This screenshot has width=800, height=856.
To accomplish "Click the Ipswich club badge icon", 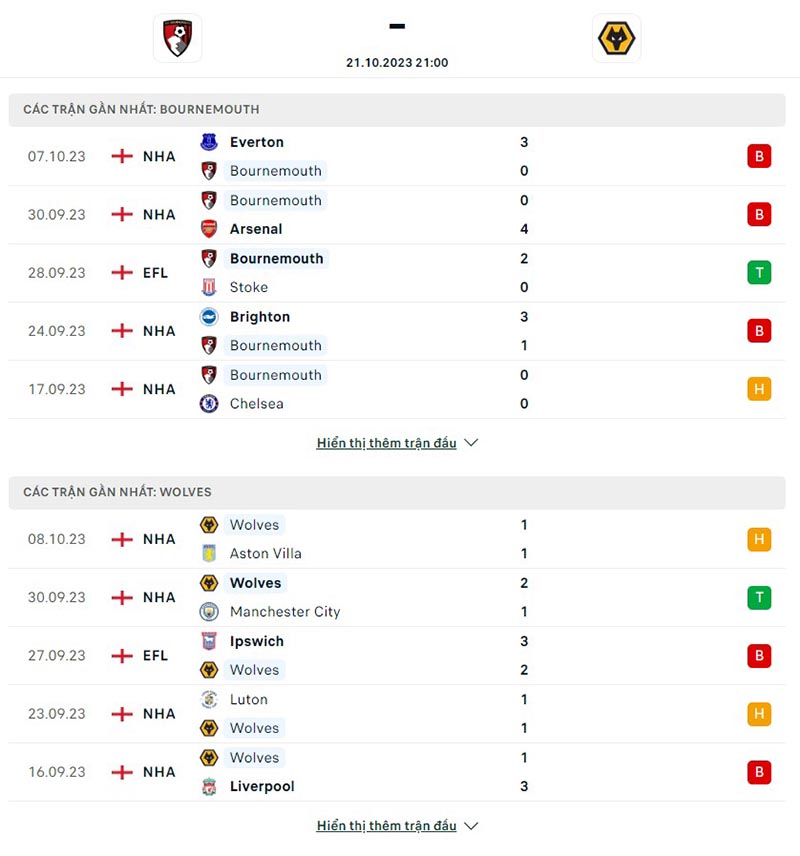I will (209, 641).
